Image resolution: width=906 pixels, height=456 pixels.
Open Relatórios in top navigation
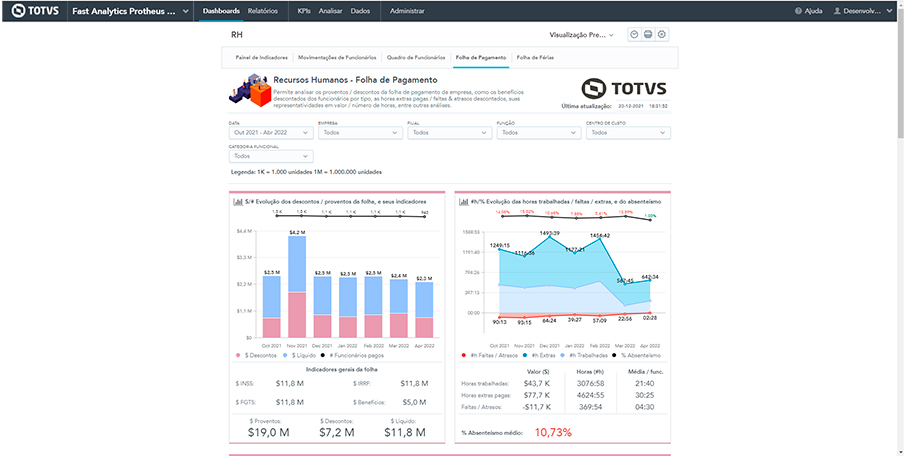tap(262, 11)
